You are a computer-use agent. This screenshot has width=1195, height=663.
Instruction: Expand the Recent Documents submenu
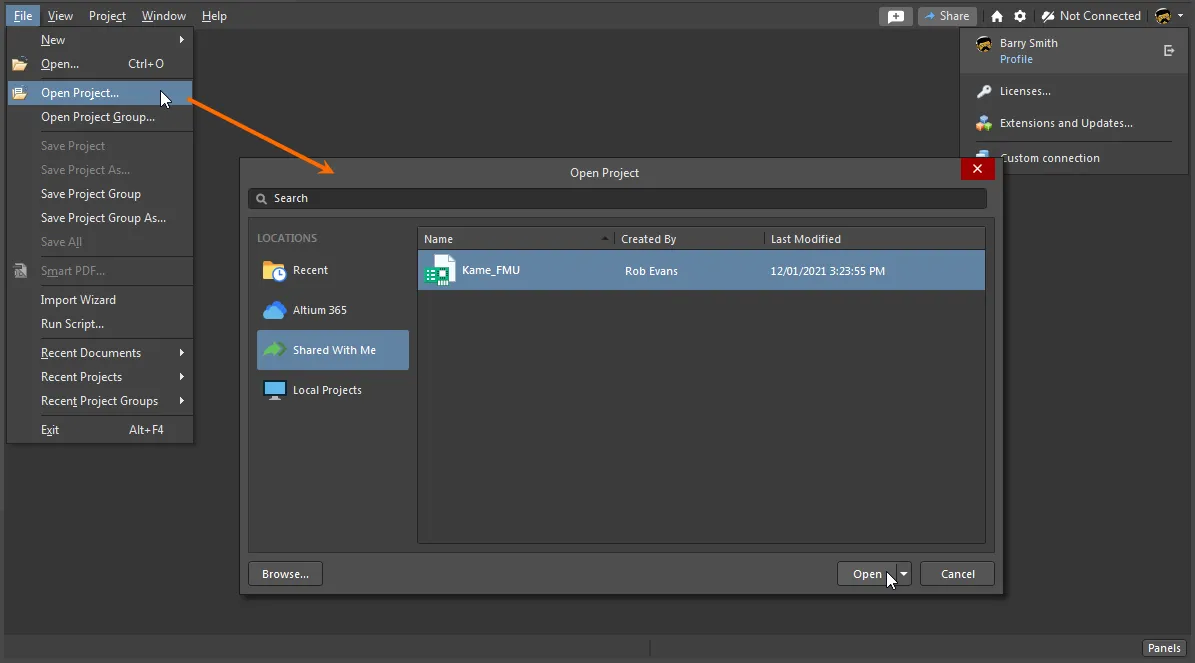click(181, 353)
